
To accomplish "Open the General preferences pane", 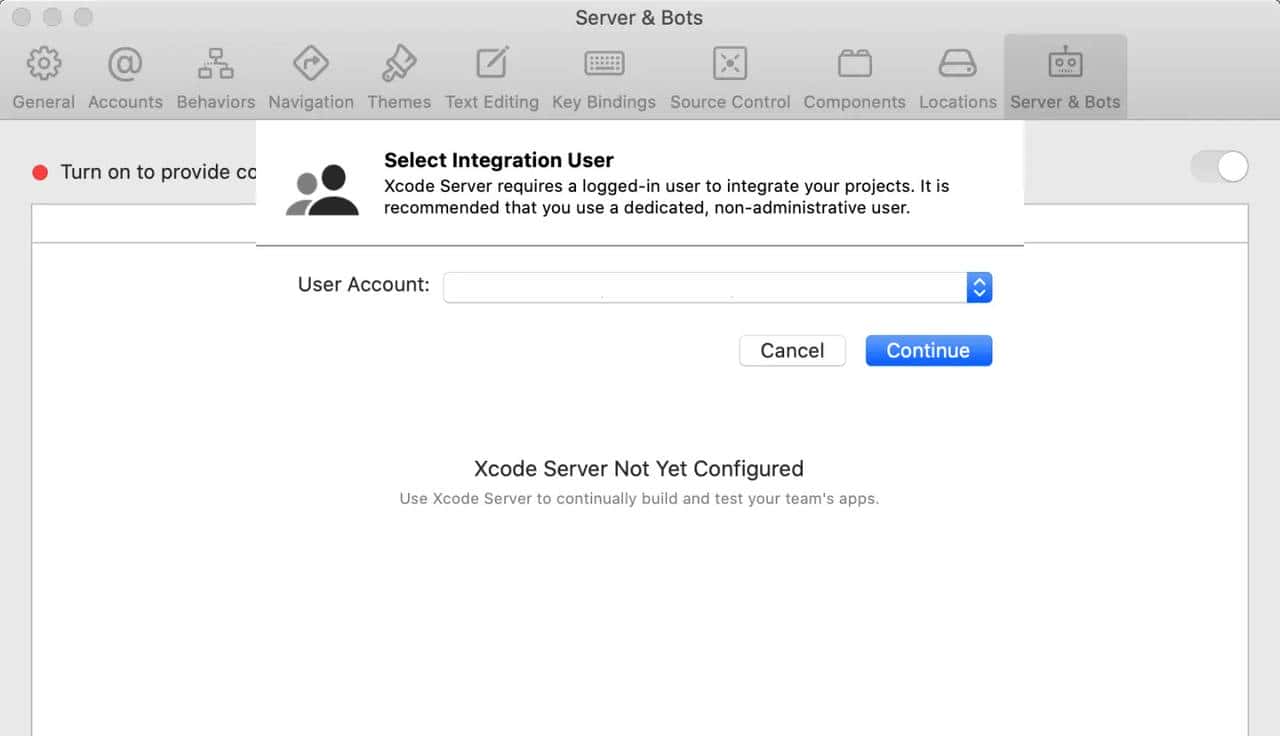I will click(x=43, y=75).
